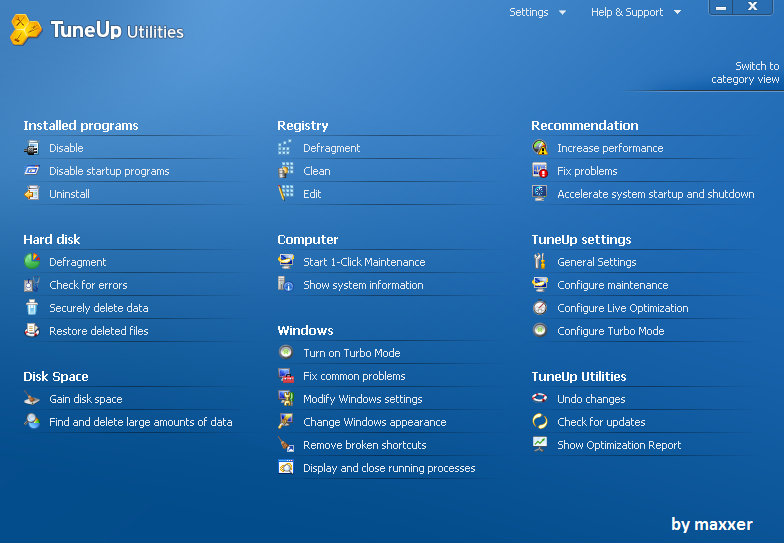This screenshot has height=543, width=784.
Task: Open Modify Windows settings link
Action: click(362, 399)
